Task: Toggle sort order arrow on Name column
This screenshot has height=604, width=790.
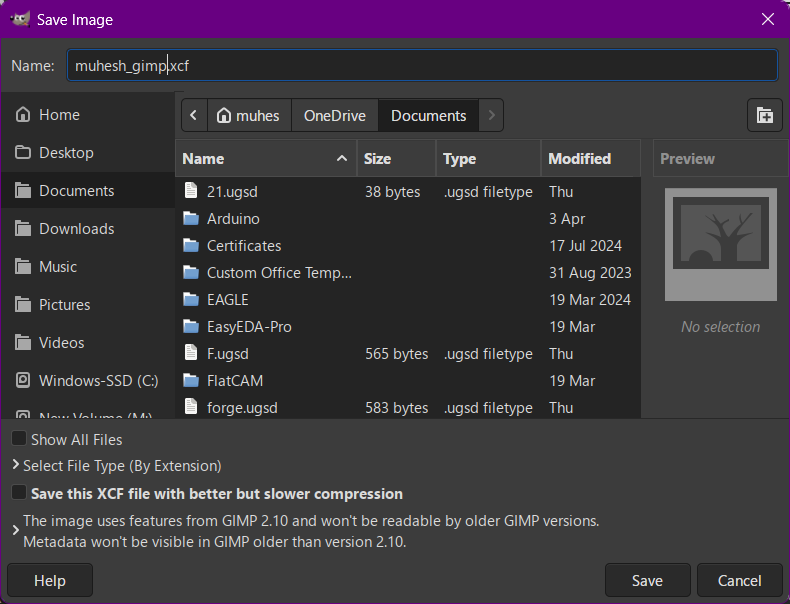Action: (x=342, y=159)
